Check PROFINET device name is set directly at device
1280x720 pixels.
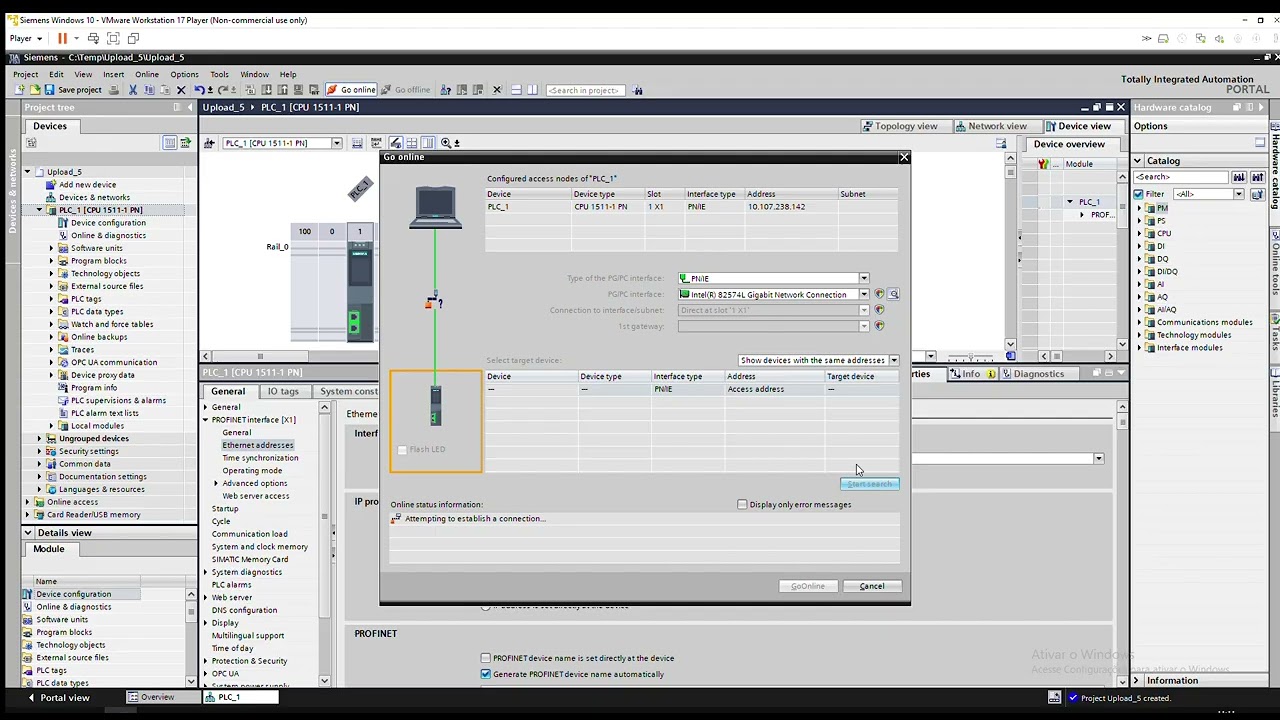click(x=486, y=658)
